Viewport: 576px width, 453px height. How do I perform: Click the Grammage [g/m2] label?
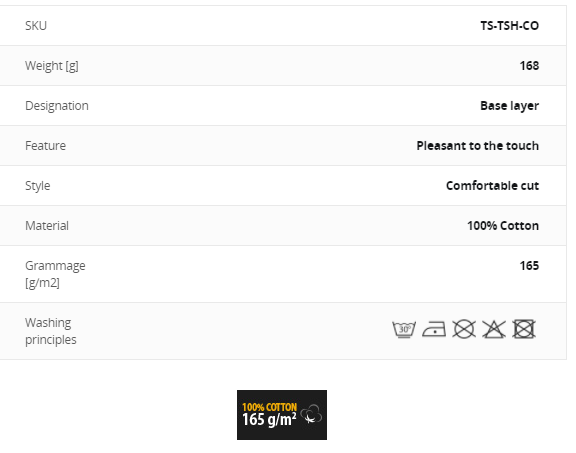click(55, 274)
